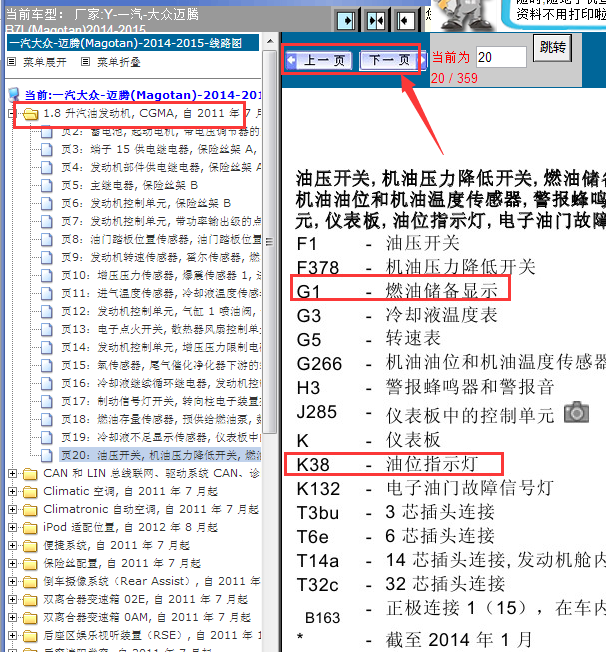
Task: Click the 菜单折叠 menu collapse icon
Action: (85, 62)
